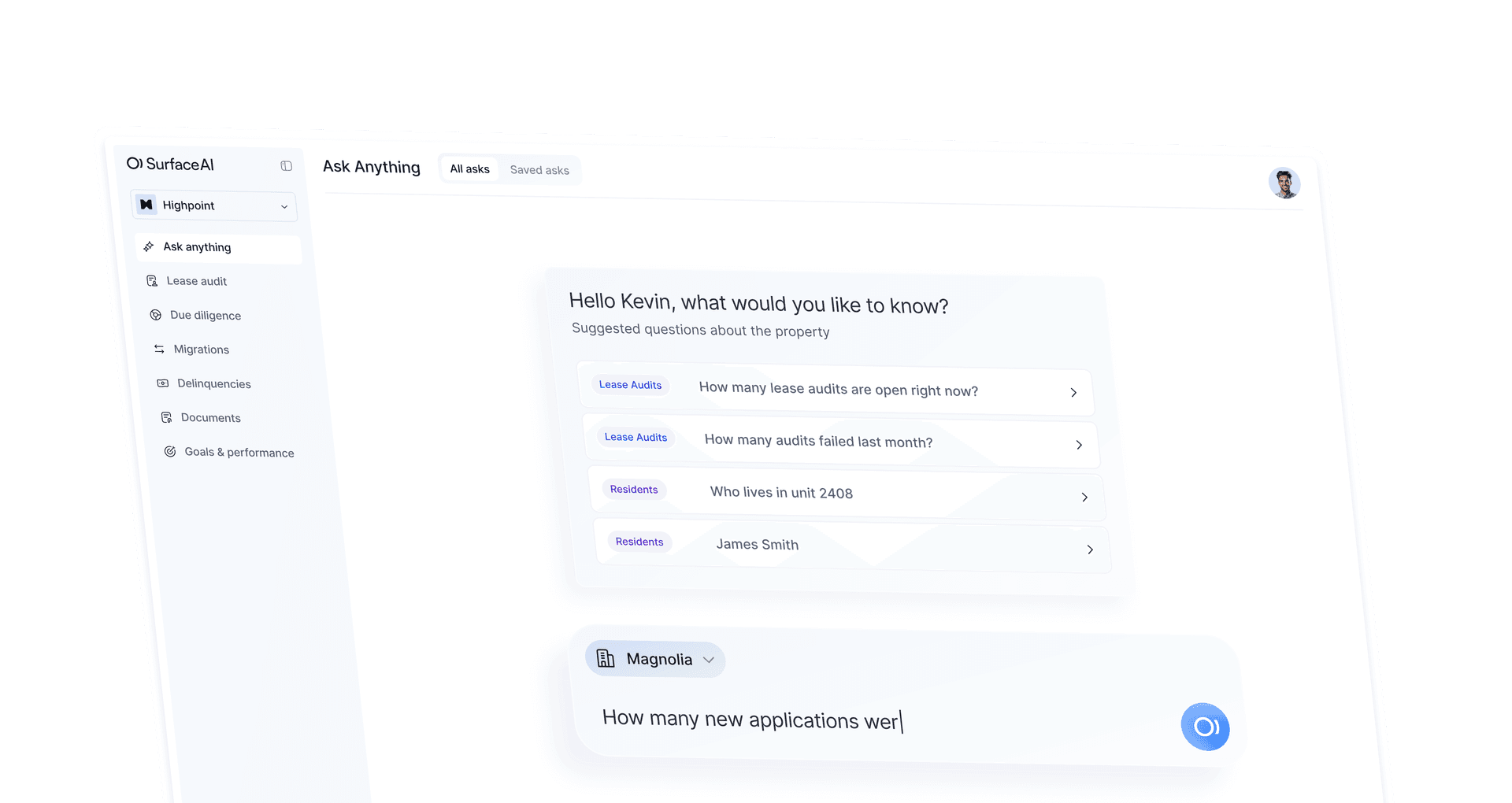Click the question text input field

point(866,721)
